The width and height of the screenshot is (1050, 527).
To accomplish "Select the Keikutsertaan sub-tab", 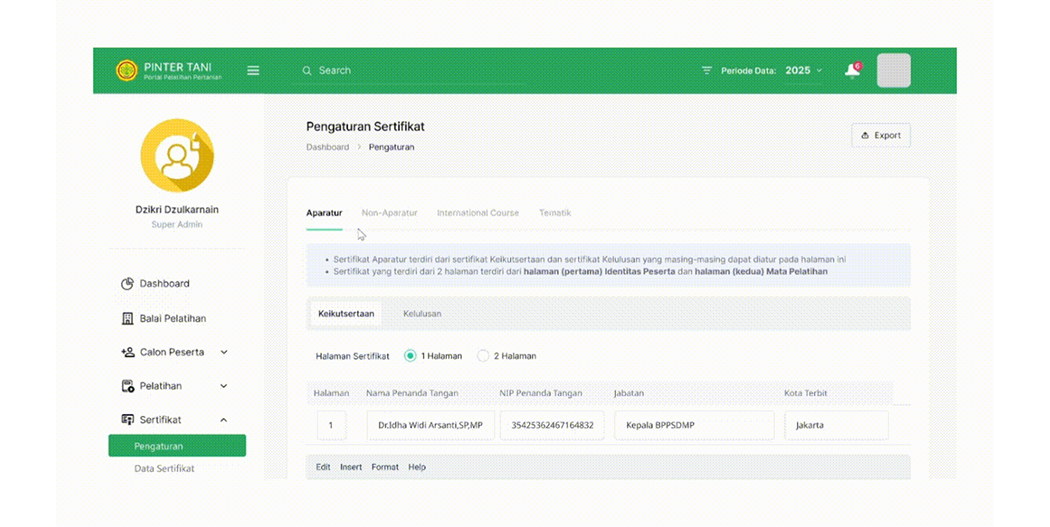I will tap(346, 313).
